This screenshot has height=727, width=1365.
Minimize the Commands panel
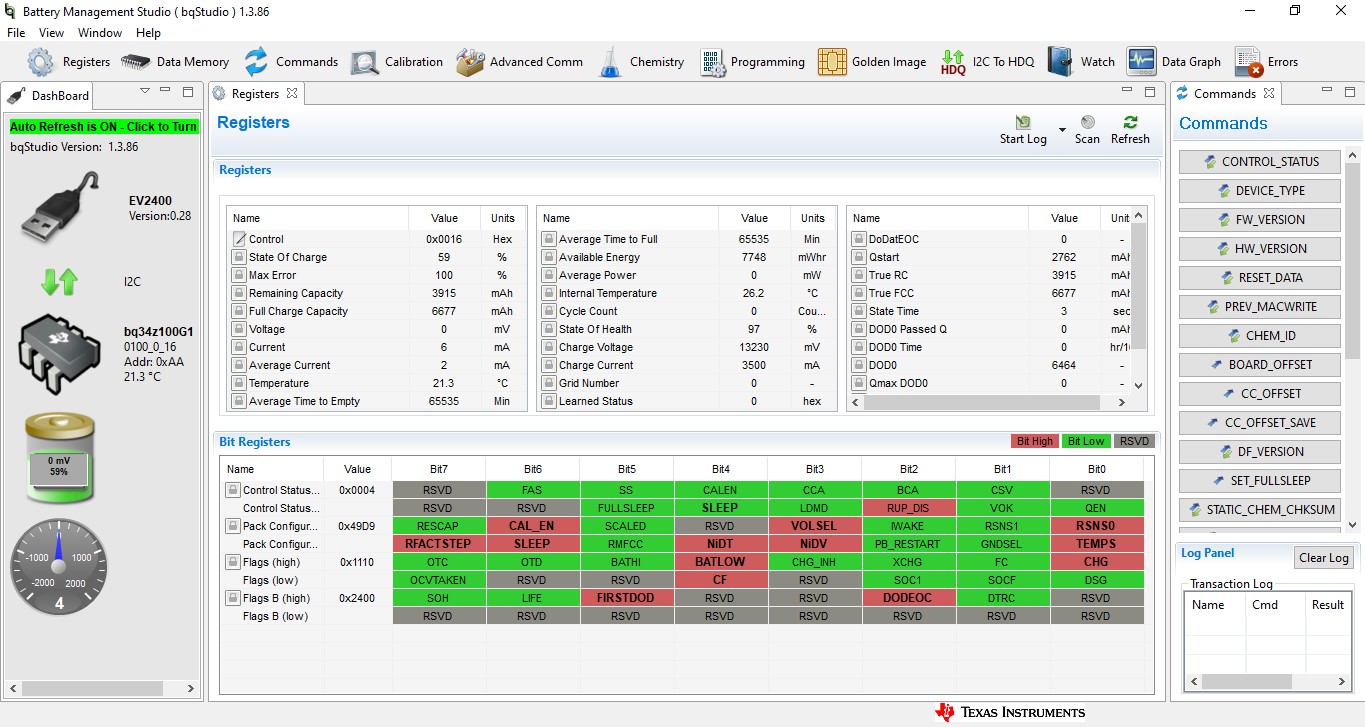point(1326,91)
